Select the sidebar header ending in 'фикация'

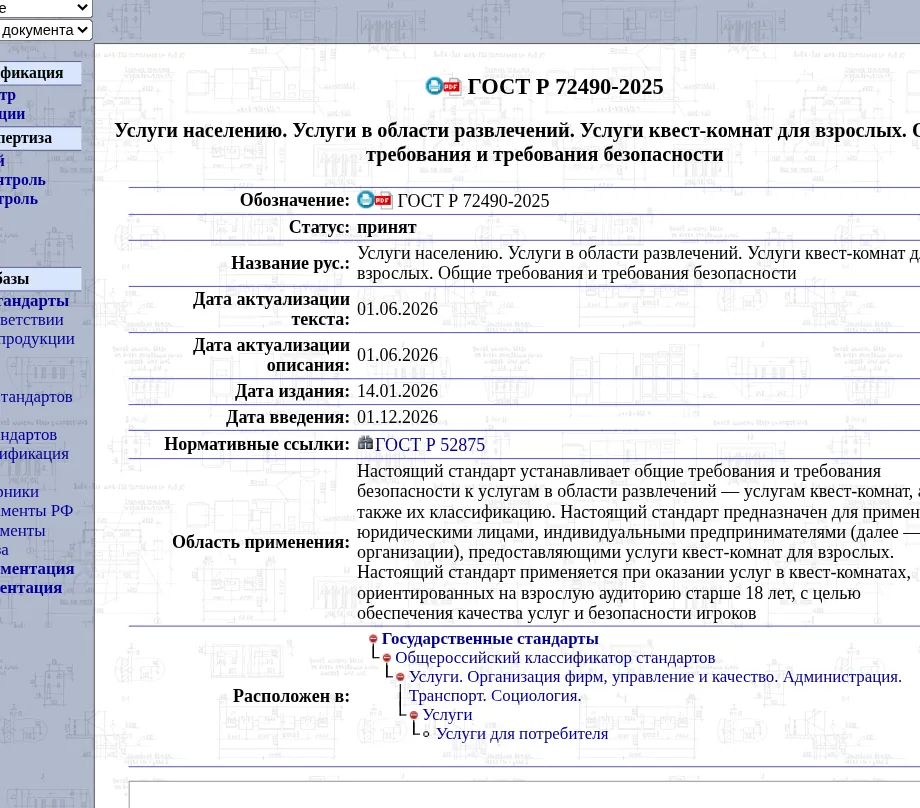(x=40, y=73)
